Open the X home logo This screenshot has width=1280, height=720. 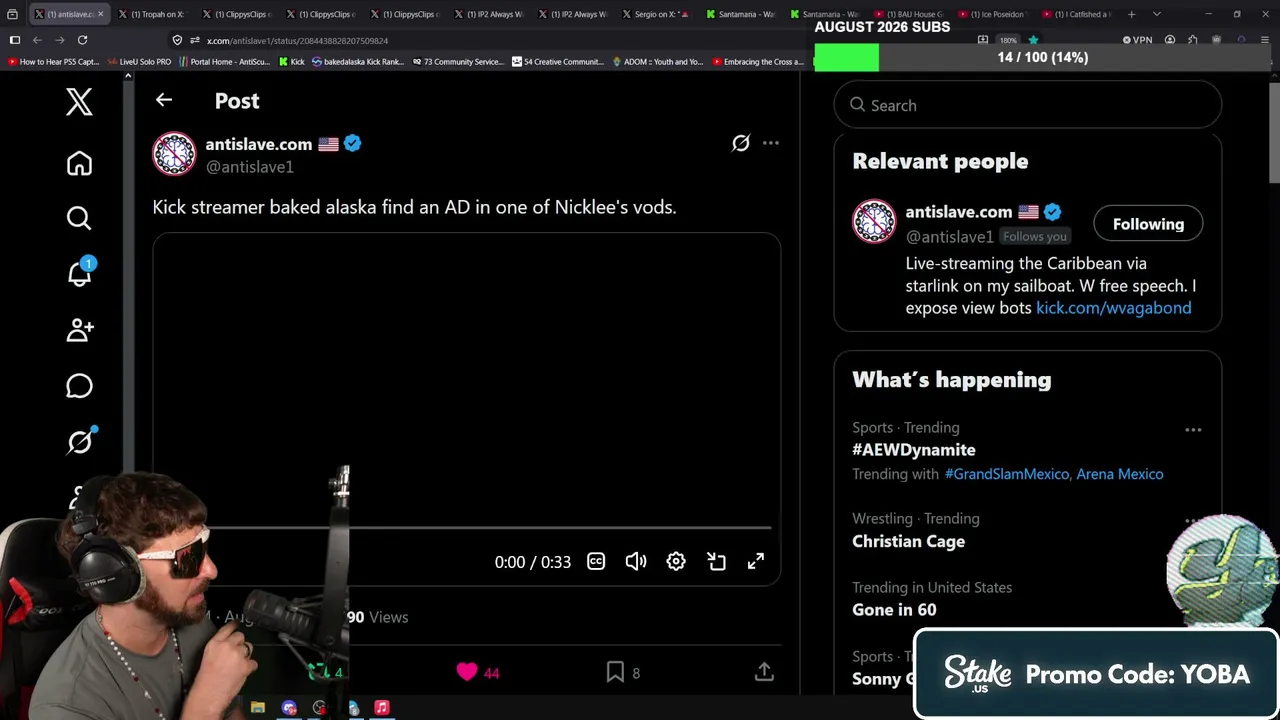[79, 102]
